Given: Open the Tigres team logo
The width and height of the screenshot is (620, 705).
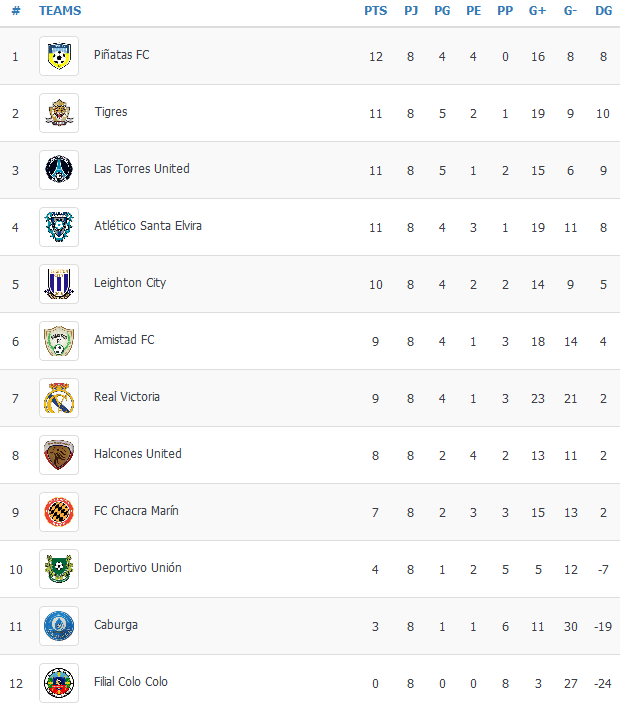Looking at the screenshot, I should [x=59, y=113].
